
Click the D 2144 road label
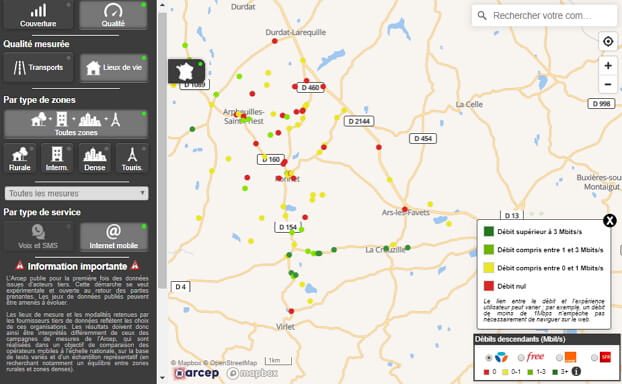(x=359, y=121)
